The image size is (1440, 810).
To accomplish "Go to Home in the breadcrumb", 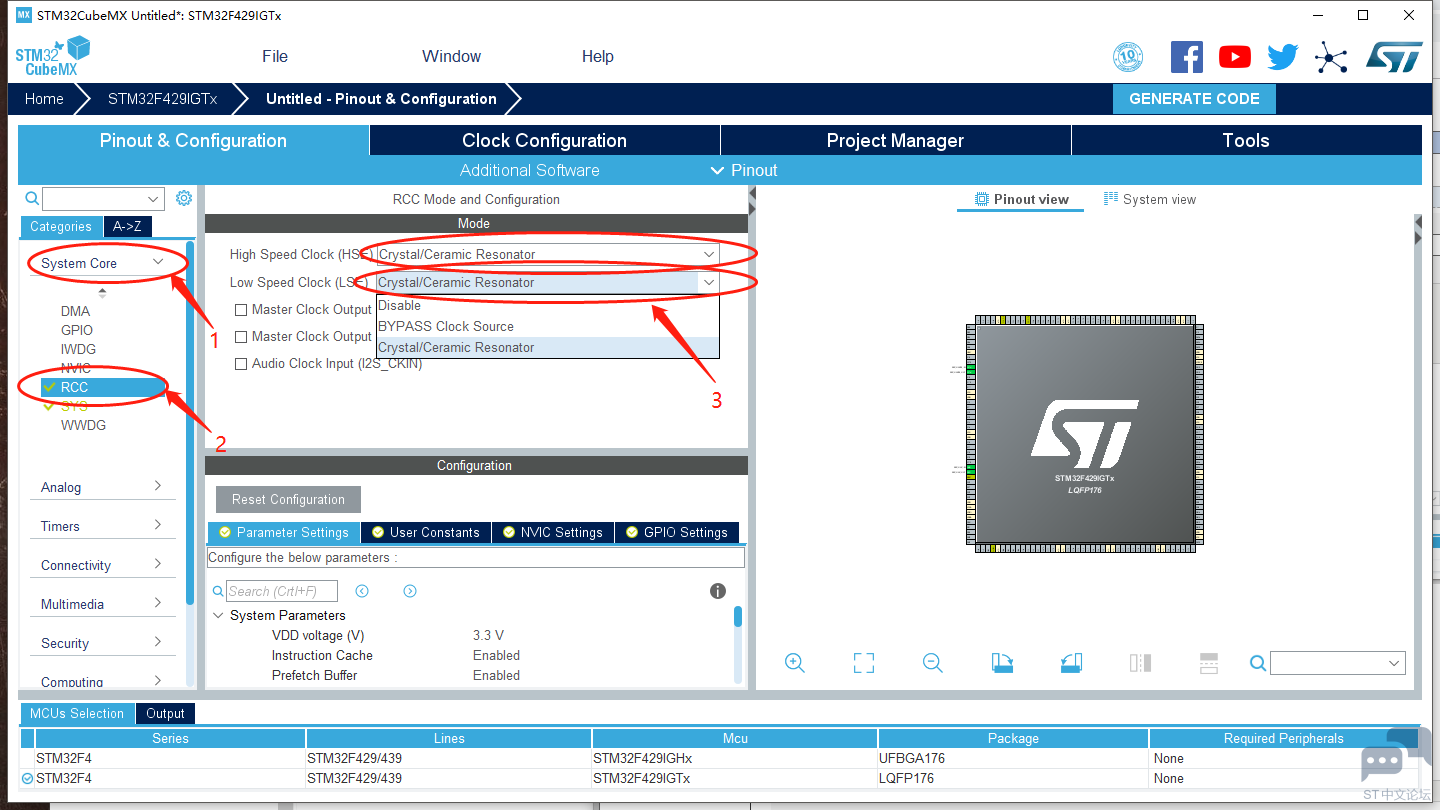I will pyautogui.click(x=44, y=99).
